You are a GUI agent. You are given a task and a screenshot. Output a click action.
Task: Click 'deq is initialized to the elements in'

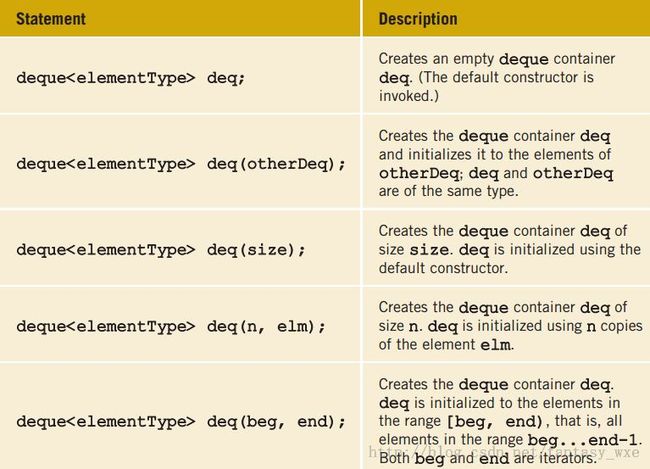click(x=499, y=403)
